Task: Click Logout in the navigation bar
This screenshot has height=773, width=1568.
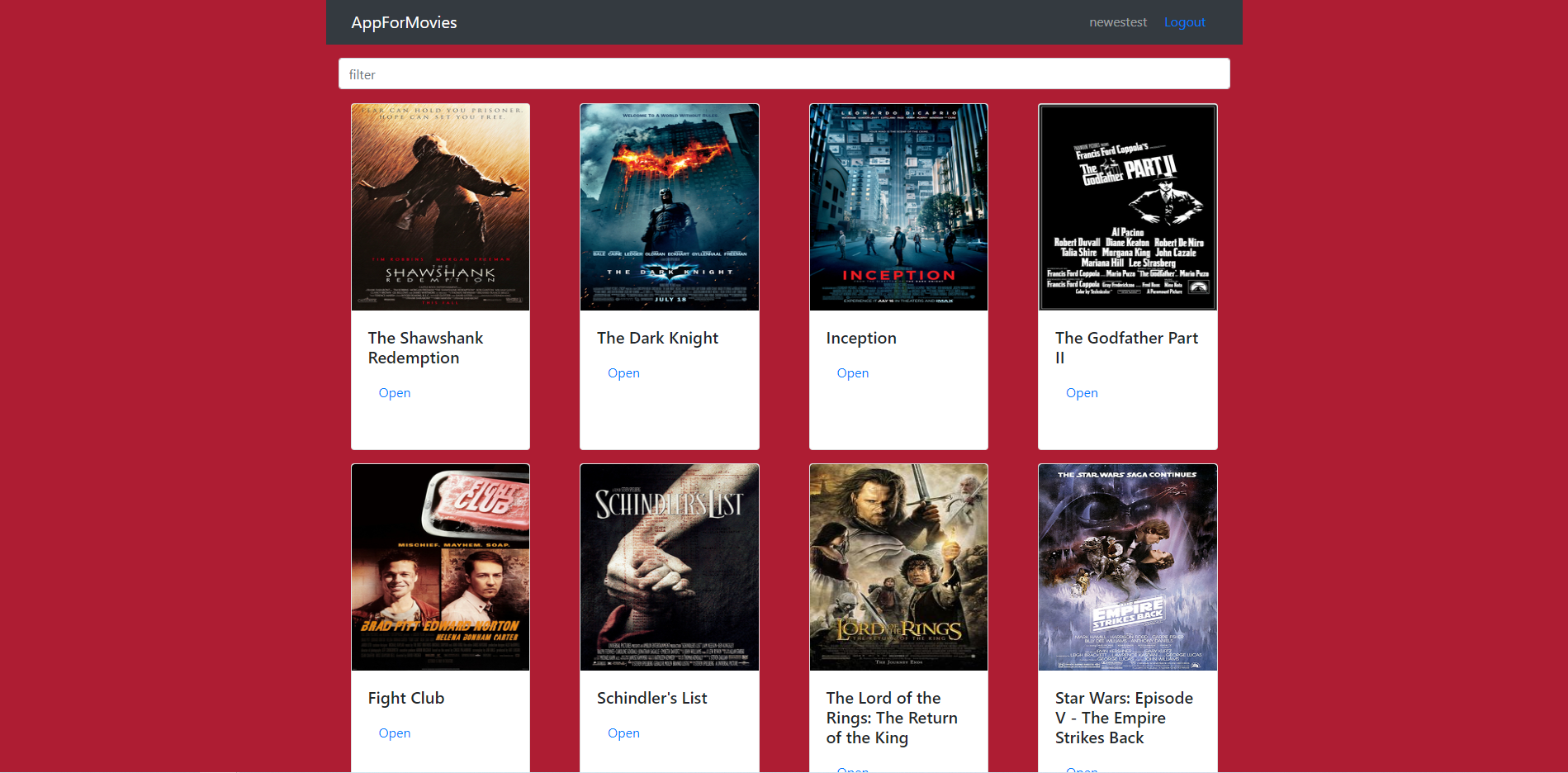Action: [x=1185, y=22]
